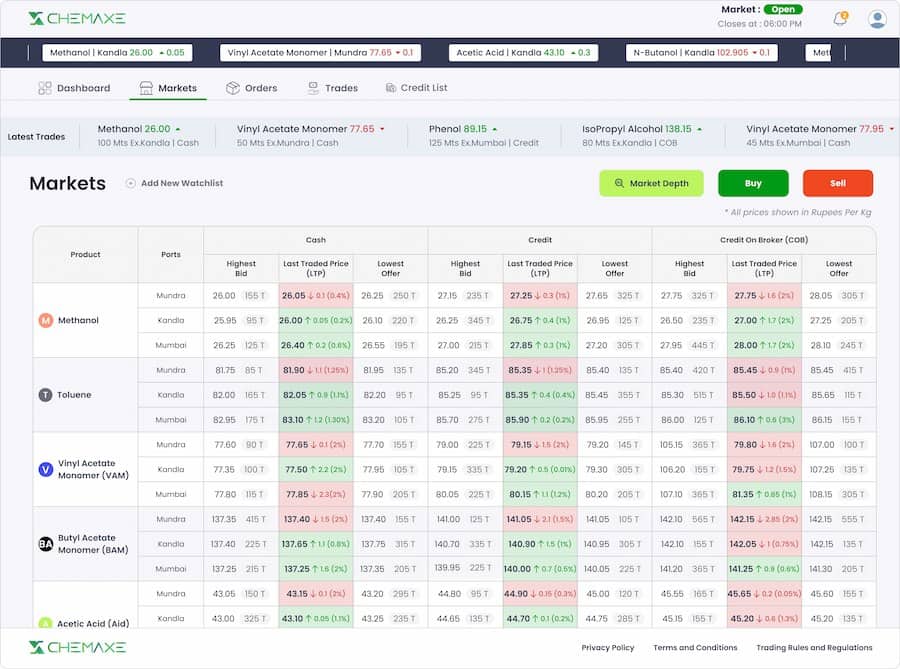Click the Vinyl Acetate Monomer product icon
The height and width of the screenshot is (669, 900).
pyautogui.click(x=45, y=469)
